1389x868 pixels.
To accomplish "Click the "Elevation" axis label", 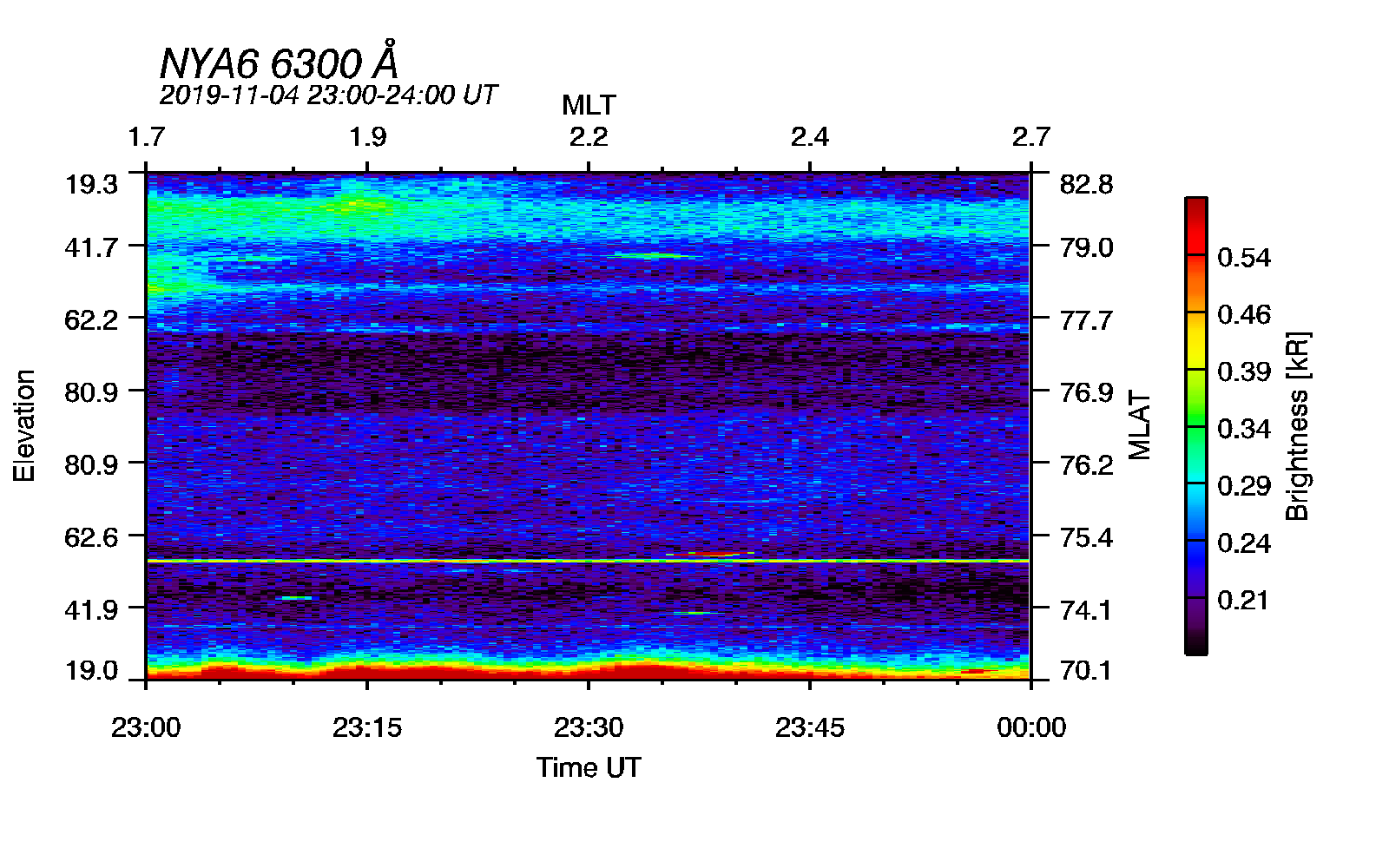I will click(24, 425).
